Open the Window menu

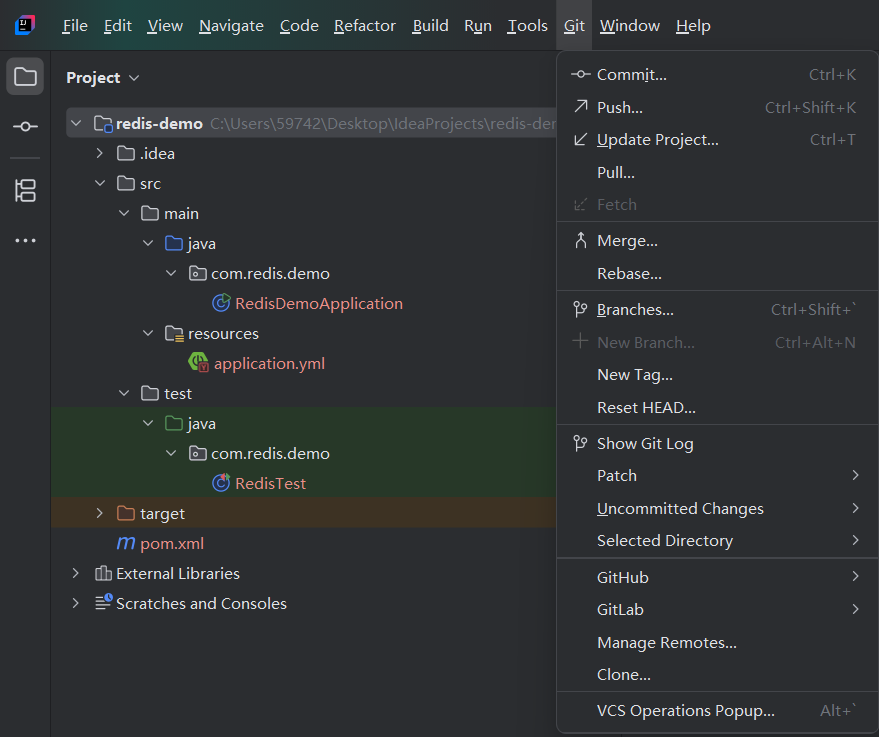click(x=630, y=25)
